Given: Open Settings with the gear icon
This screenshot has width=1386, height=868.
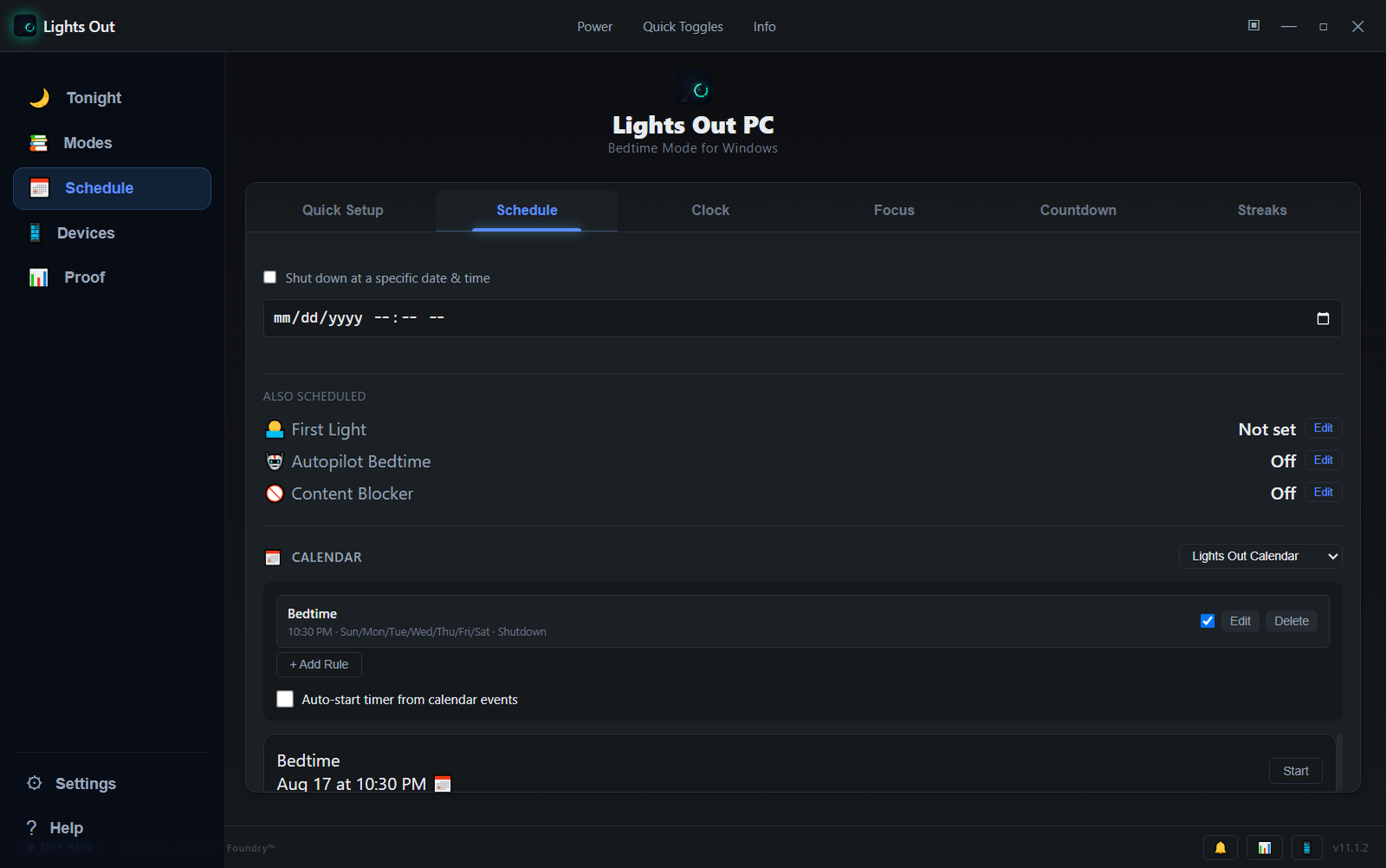Looking at the screenshot, I should [35, 783].
